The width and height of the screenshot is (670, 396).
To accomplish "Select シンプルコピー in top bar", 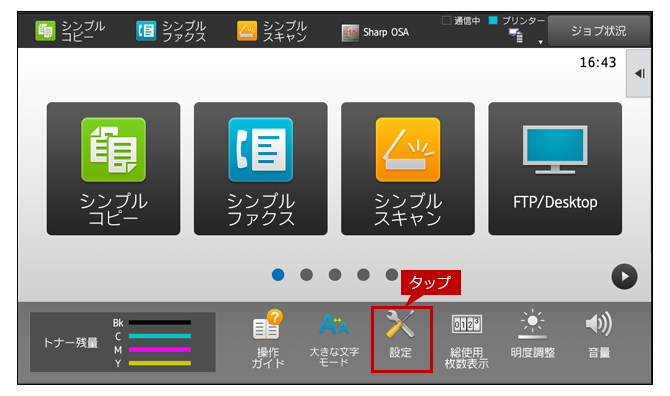I will [x=70, y=31].
